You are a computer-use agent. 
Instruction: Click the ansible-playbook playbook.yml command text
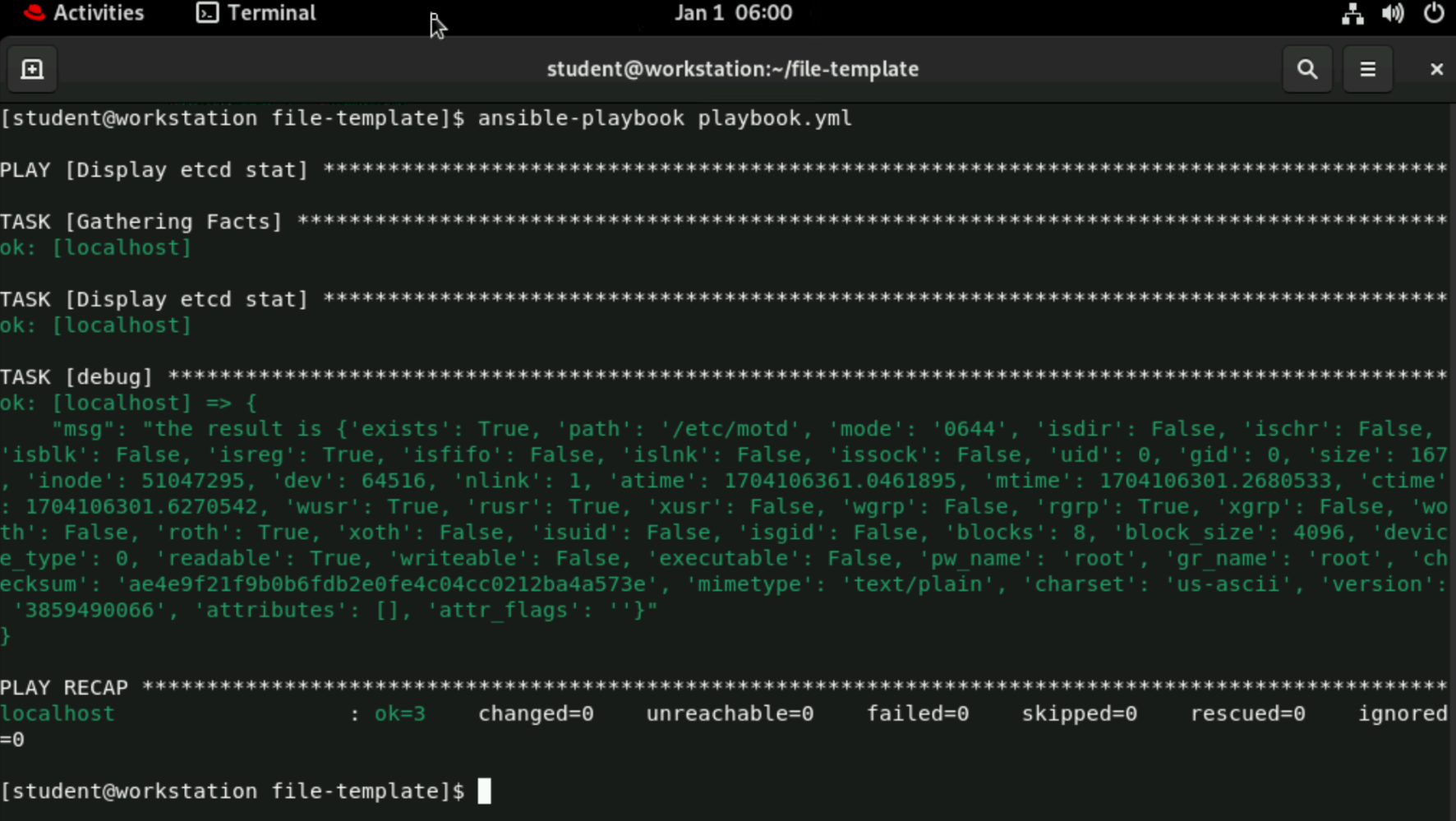665,118
